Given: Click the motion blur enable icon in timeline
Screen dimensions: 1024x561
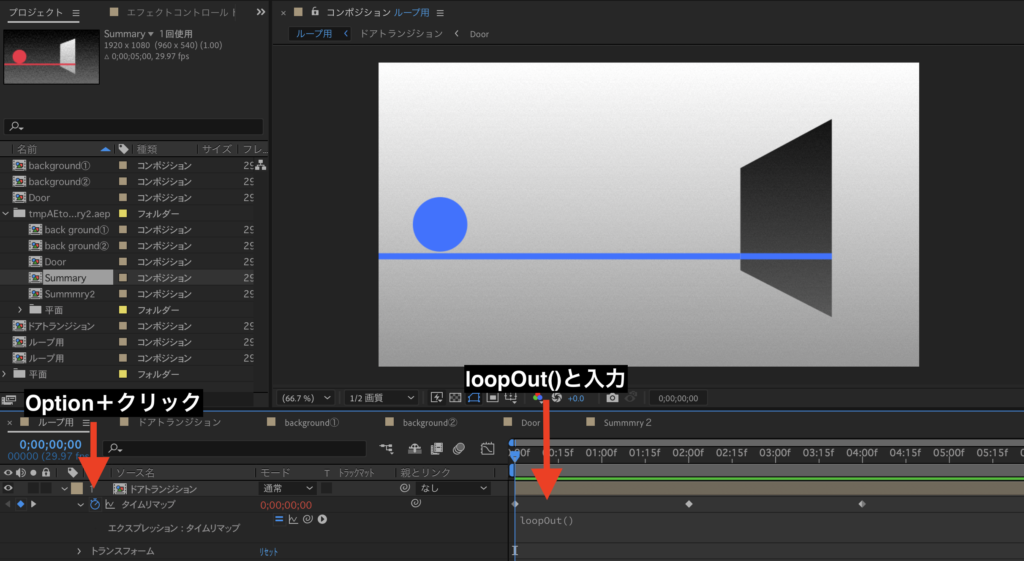Looking at the screenshot, I should pyautogui.click(x=459, y=449).
